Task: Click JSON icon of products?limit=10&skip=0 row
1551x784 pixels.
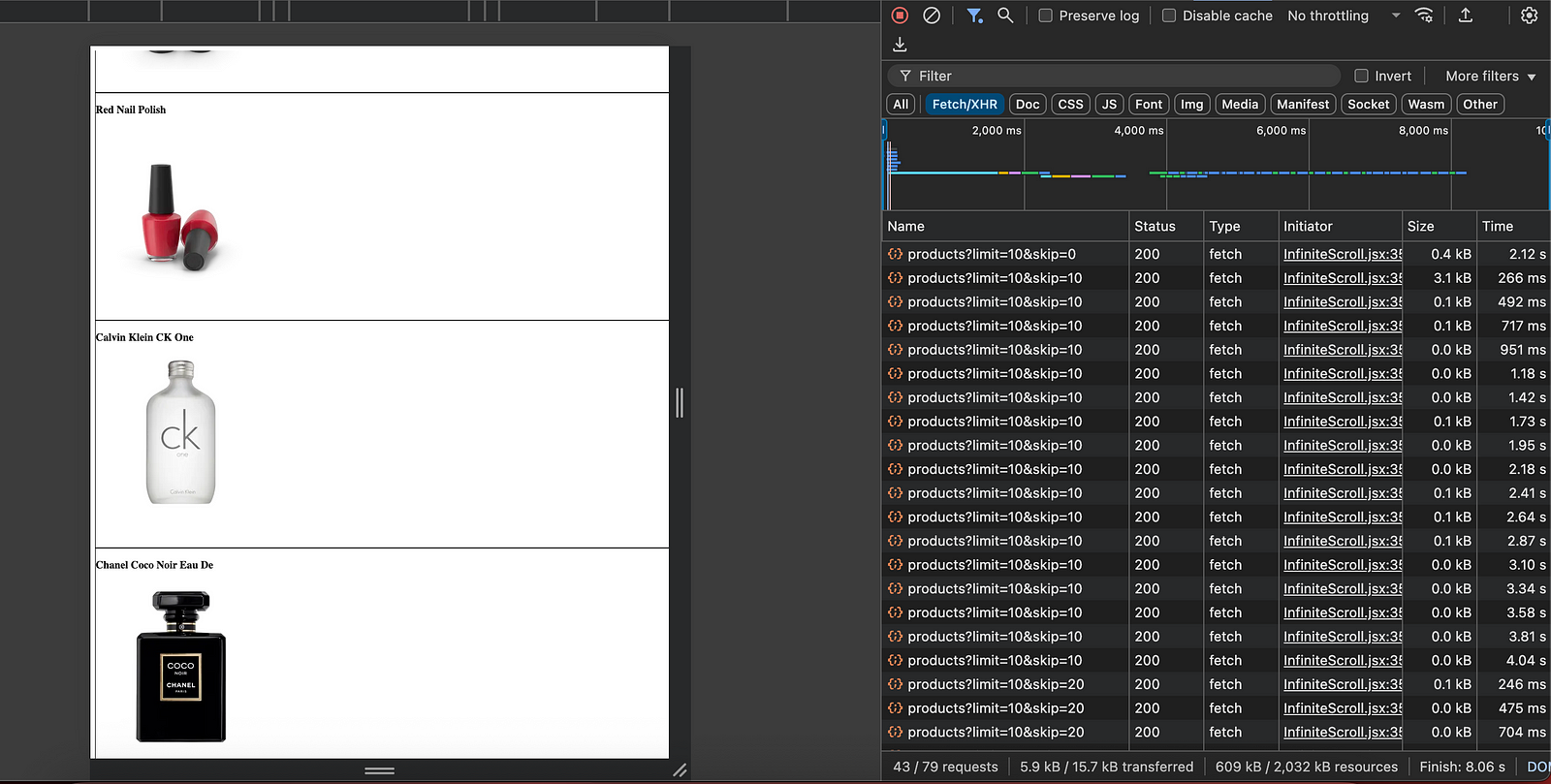Action: pos(895,254)
